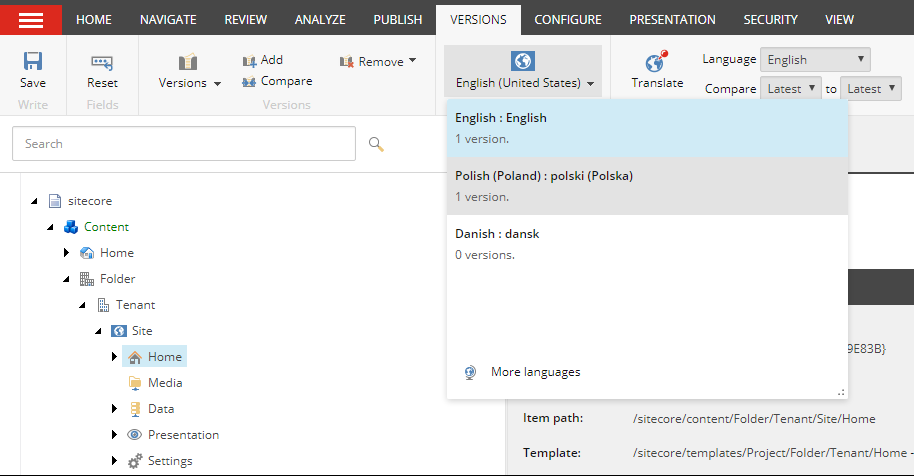Select the Media tree item label
914x476 pixels.
(x=165, y=383)
